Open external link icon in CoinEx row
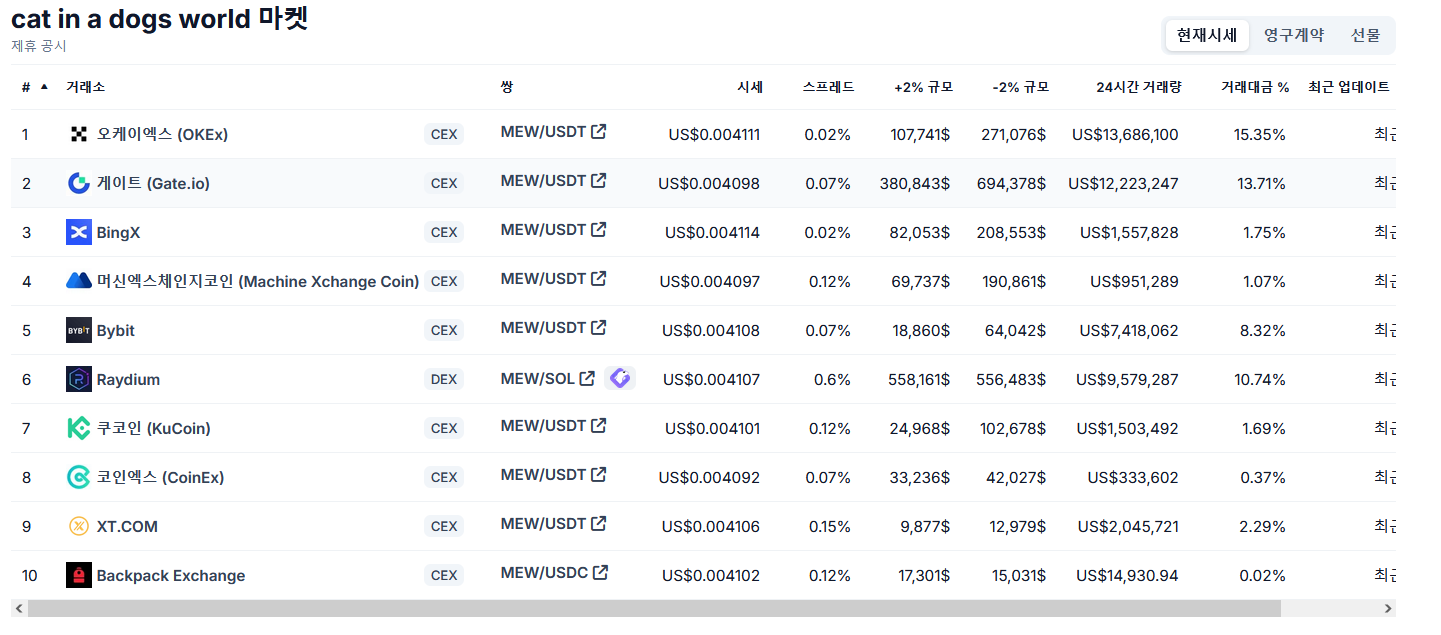1441x635 pixels. (x=599, y=474)
